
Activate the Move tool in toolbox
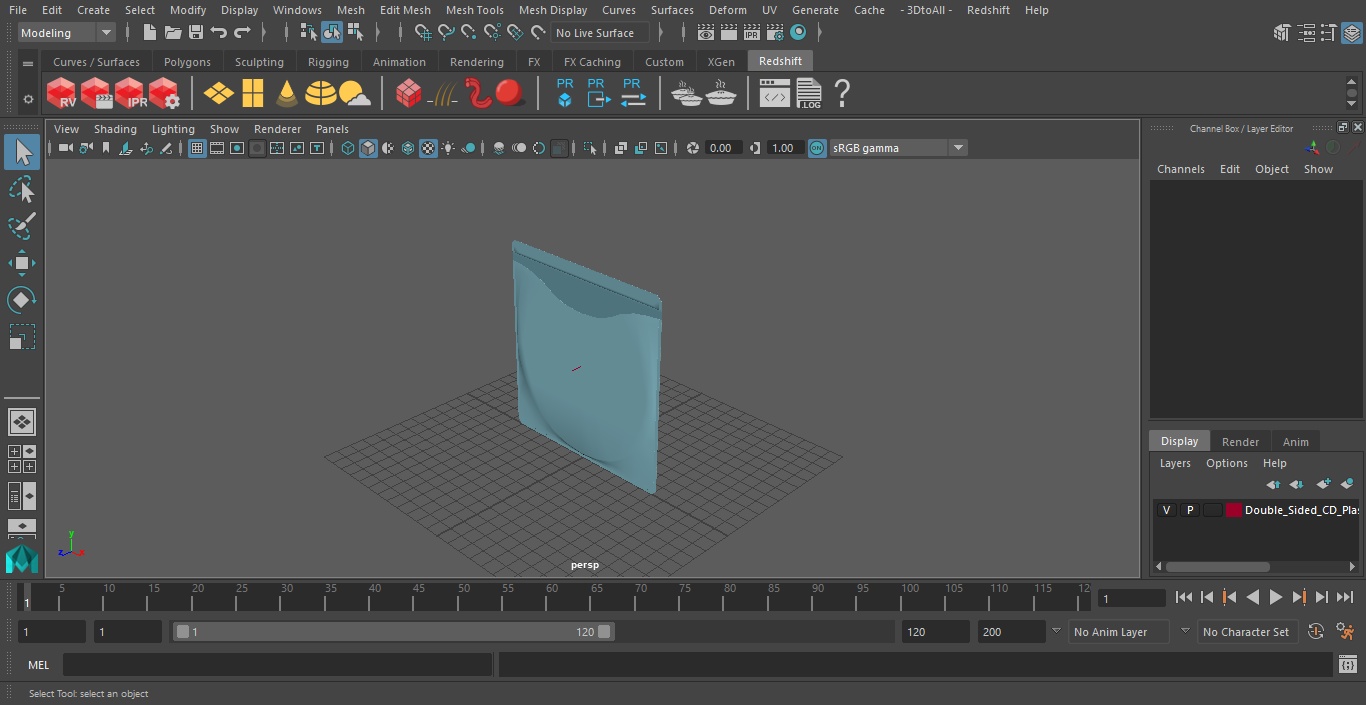point(22,264)
